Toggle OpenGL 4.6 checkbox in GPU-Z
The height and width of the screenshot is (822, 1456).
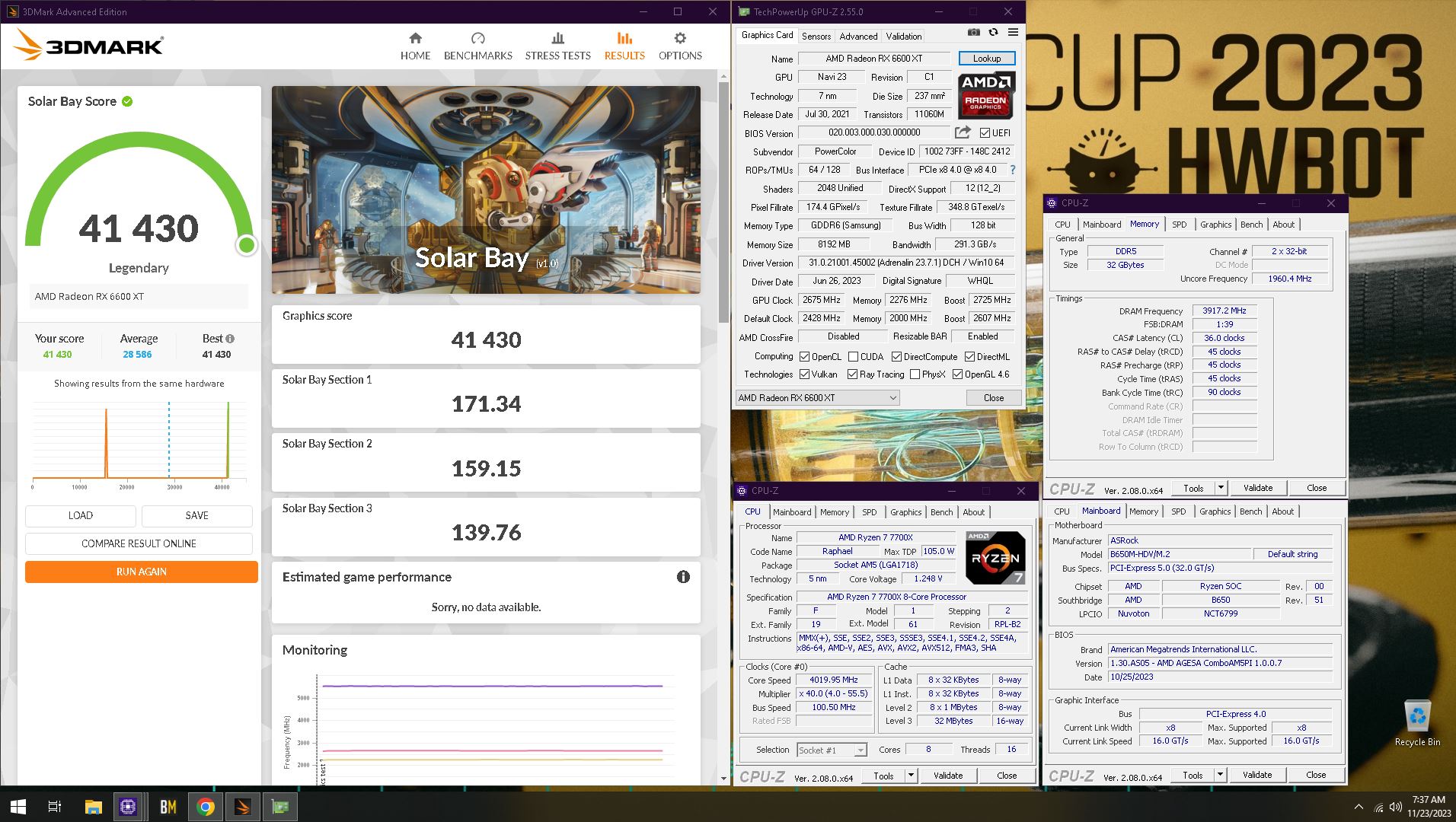pos(957,374)
